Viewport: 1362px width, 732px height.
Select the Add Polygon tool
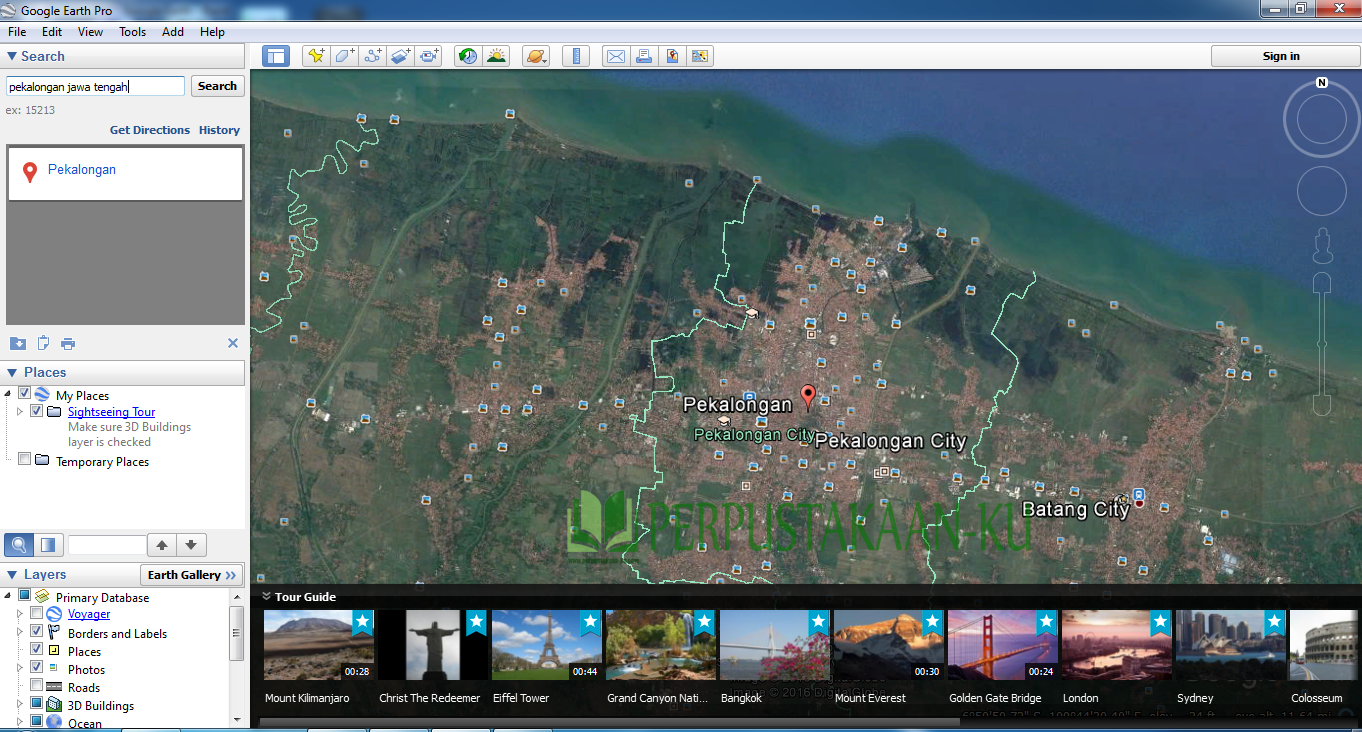pos(345,56)
